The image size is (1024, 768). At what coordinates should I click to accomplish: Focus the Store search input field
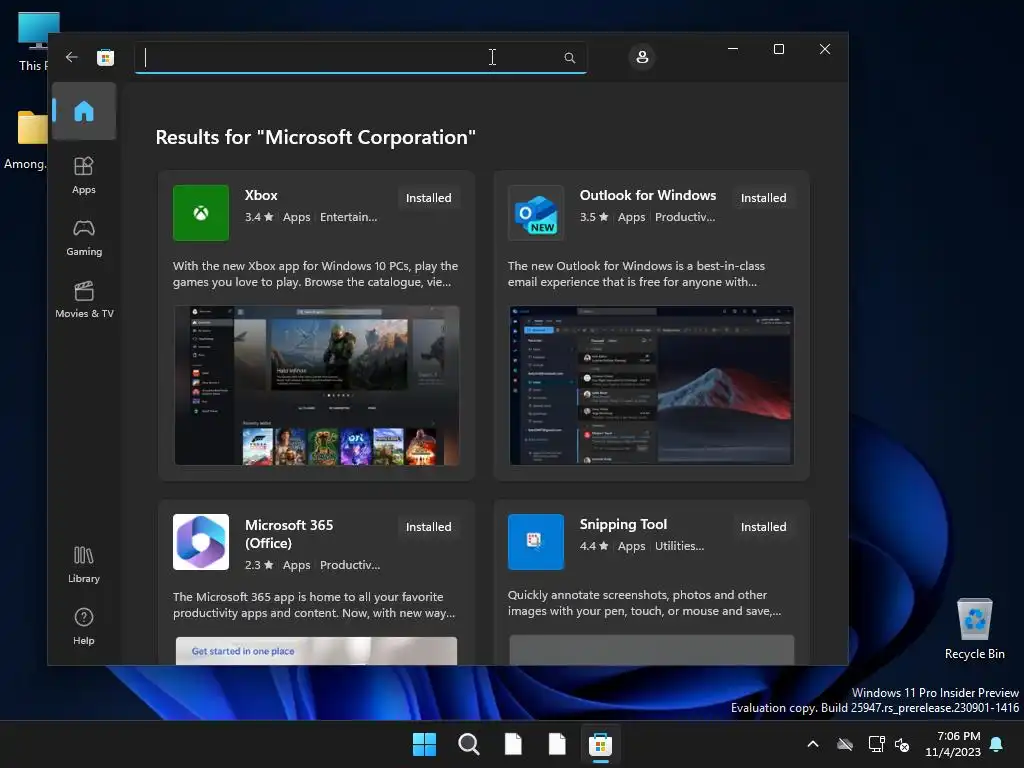[x=360, y=58]
